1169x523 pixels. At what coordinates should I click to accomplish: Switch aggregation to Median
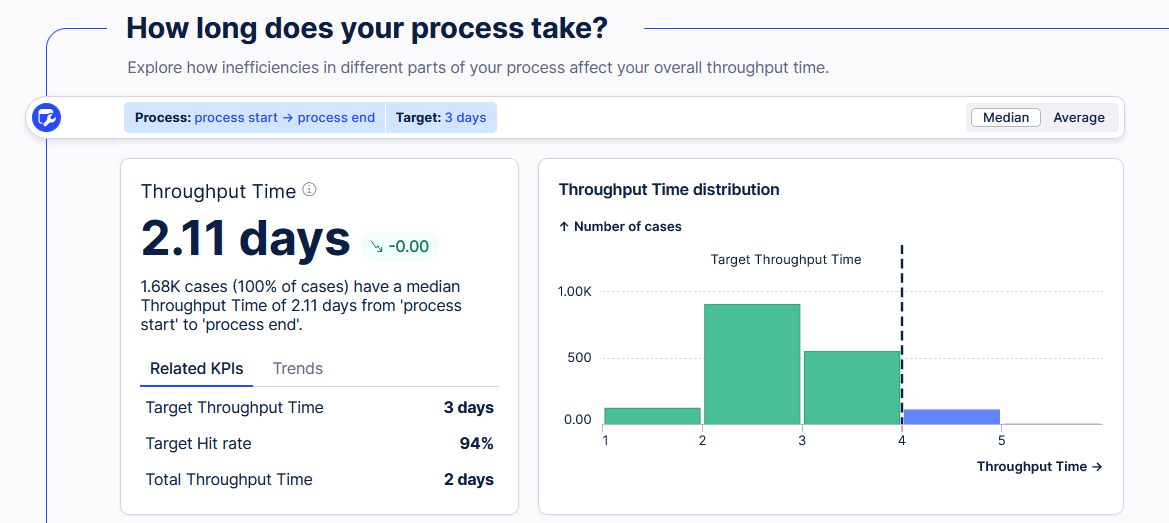(x=1006, y=118)
